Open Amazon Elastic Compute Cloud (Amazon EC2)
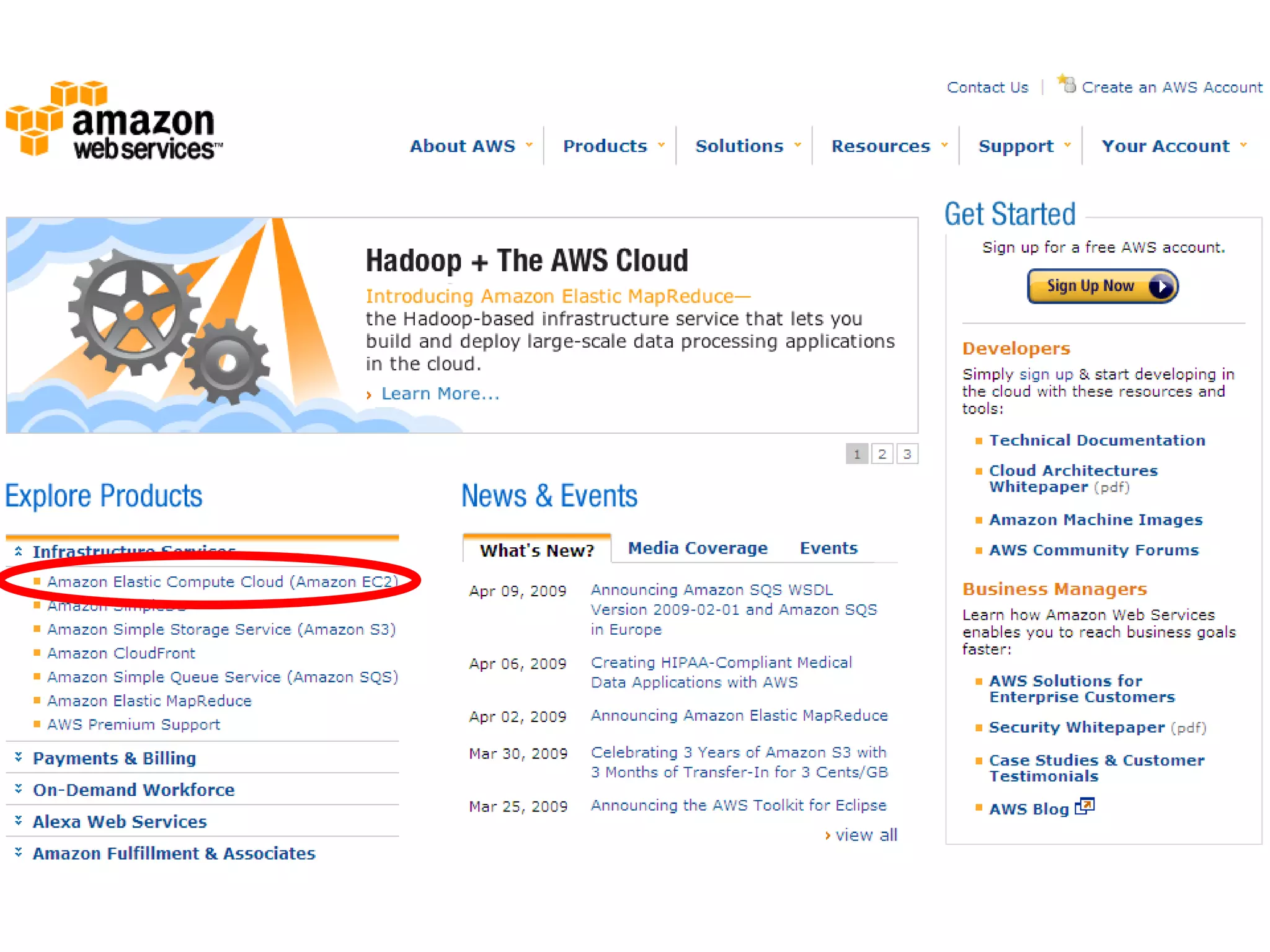The image size is (1270, 952). tap(222, 581)
